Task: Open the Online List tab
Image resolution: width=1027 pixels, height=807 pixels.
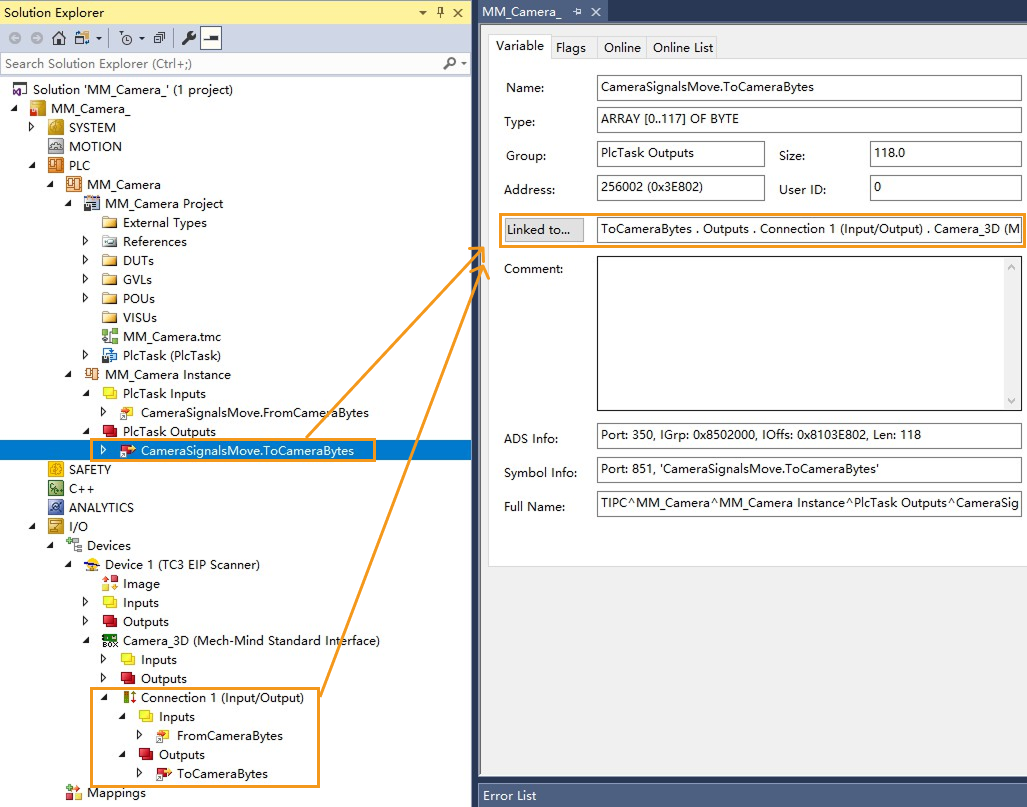Action: 682,48
